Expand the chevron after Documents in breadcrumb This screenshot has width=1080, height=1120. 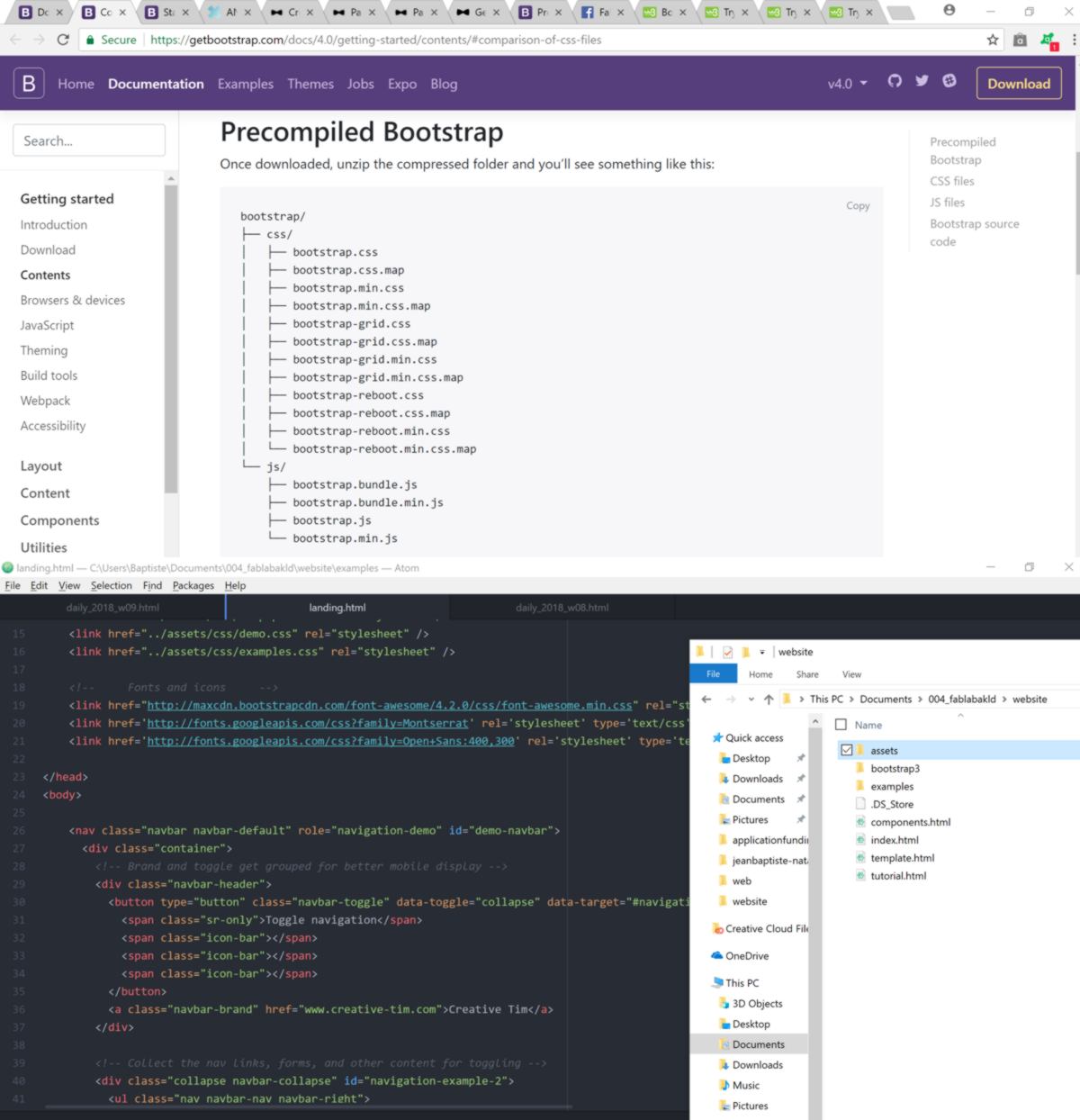(920, 699)
